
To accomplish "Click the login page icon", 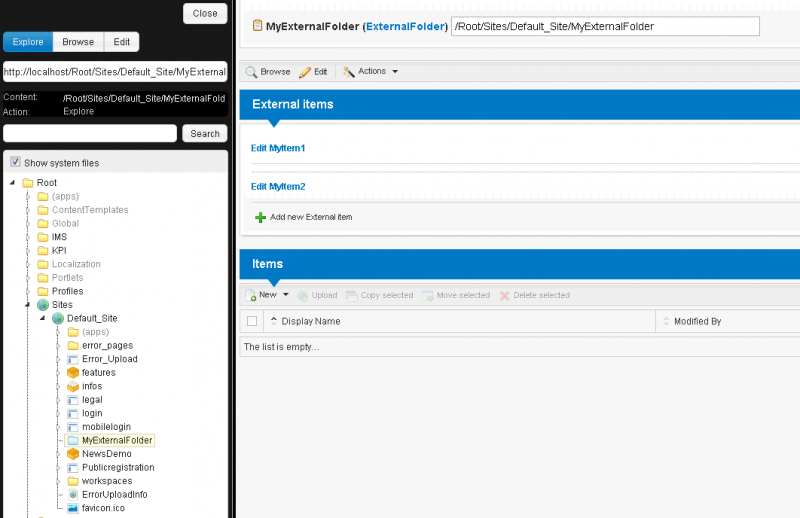I will click(73, 413).
